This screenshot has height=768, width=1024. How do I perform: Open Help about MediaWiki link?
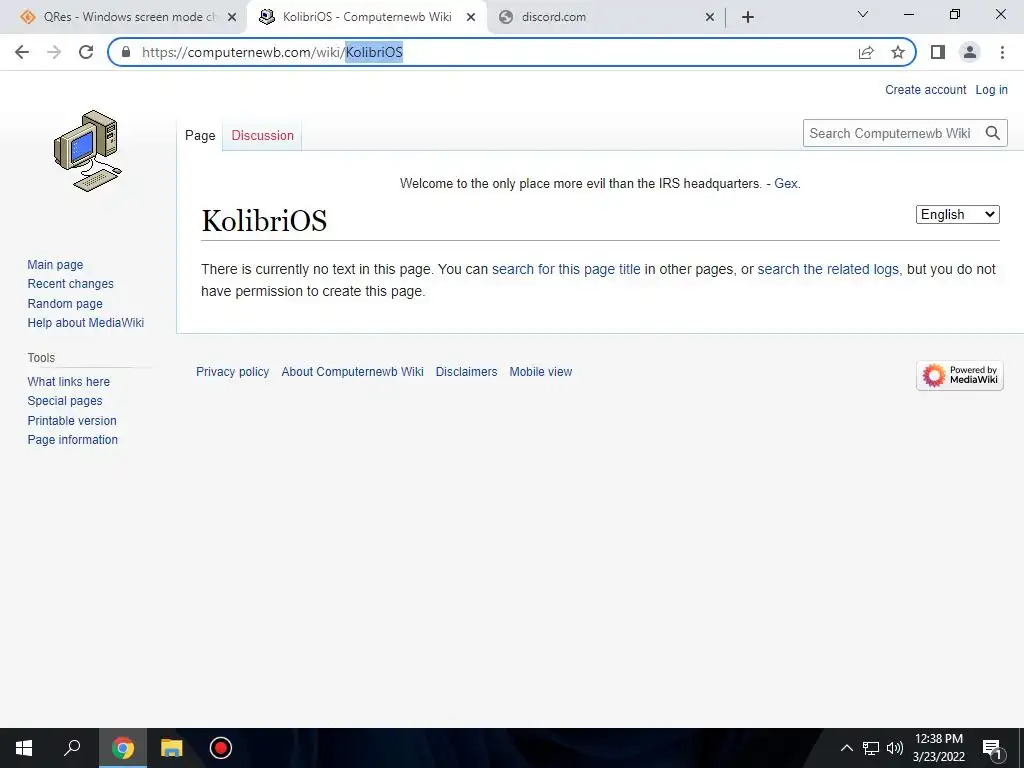[x=86, y=323]
